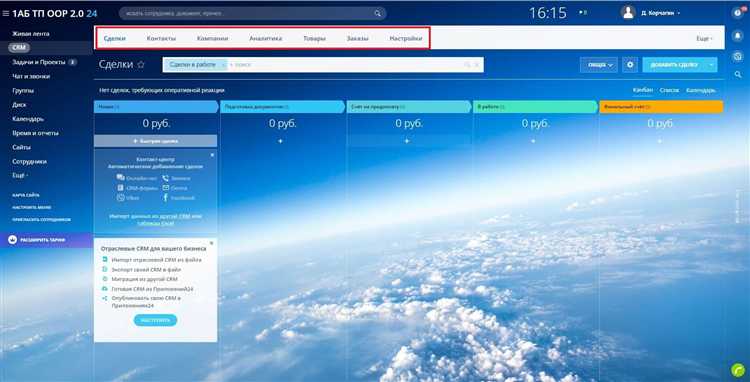
Task: Close the Контакт-центр panel
Action: coord(212,155)
